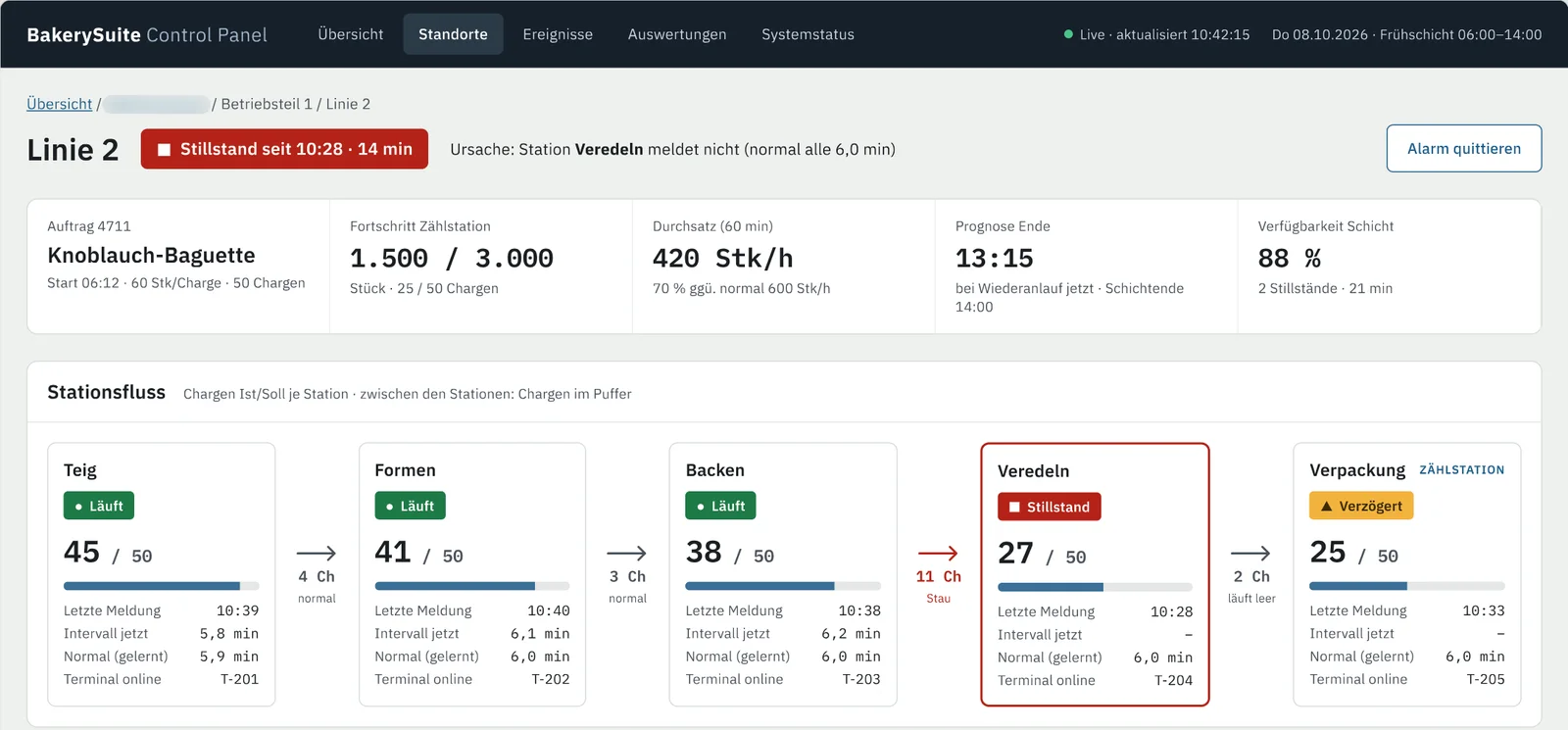Click the 420 Stk/h throughput value

[723, 259]
